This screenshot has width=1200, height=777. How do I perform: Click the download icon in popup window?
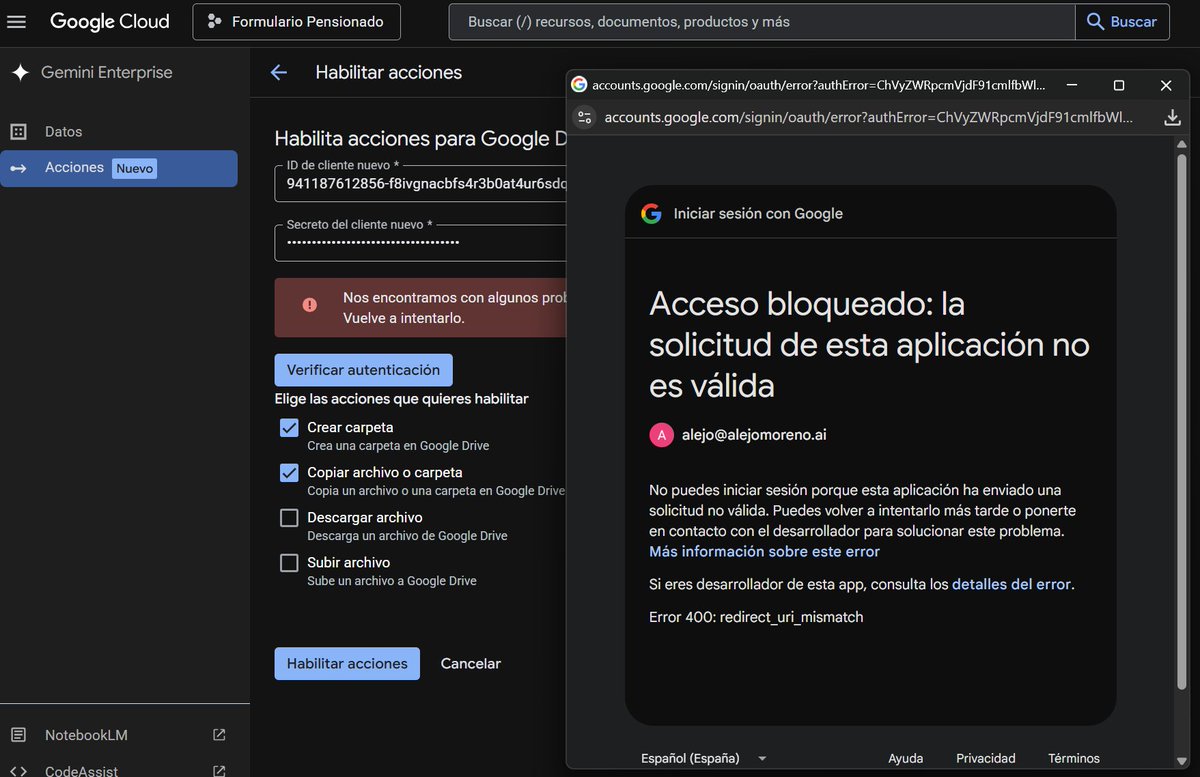(1173, 117)
